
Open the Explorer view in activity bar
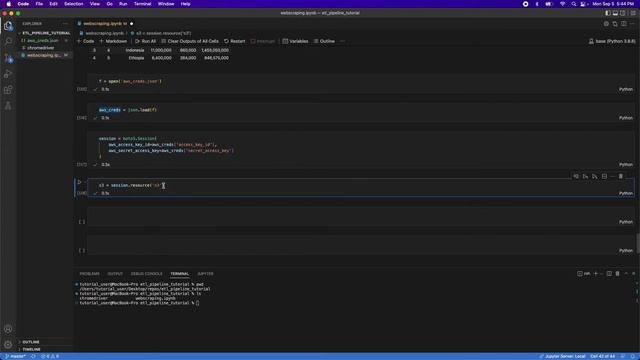(x=8, y=26)
